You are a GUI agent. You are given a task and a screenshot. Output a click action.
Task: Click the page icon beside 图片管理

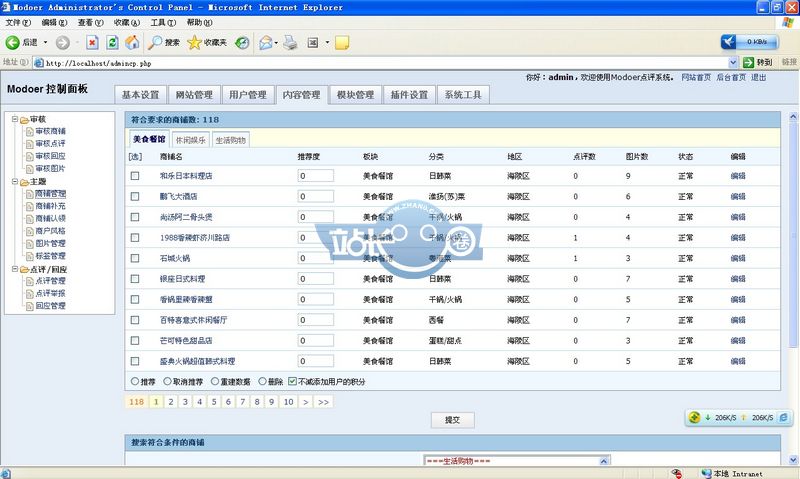coord(30,244)
